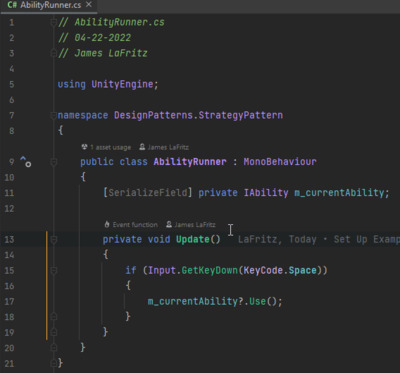400x373 pixels.
Task: Click the inline git blame annotation on line 13
Action: 319,239
